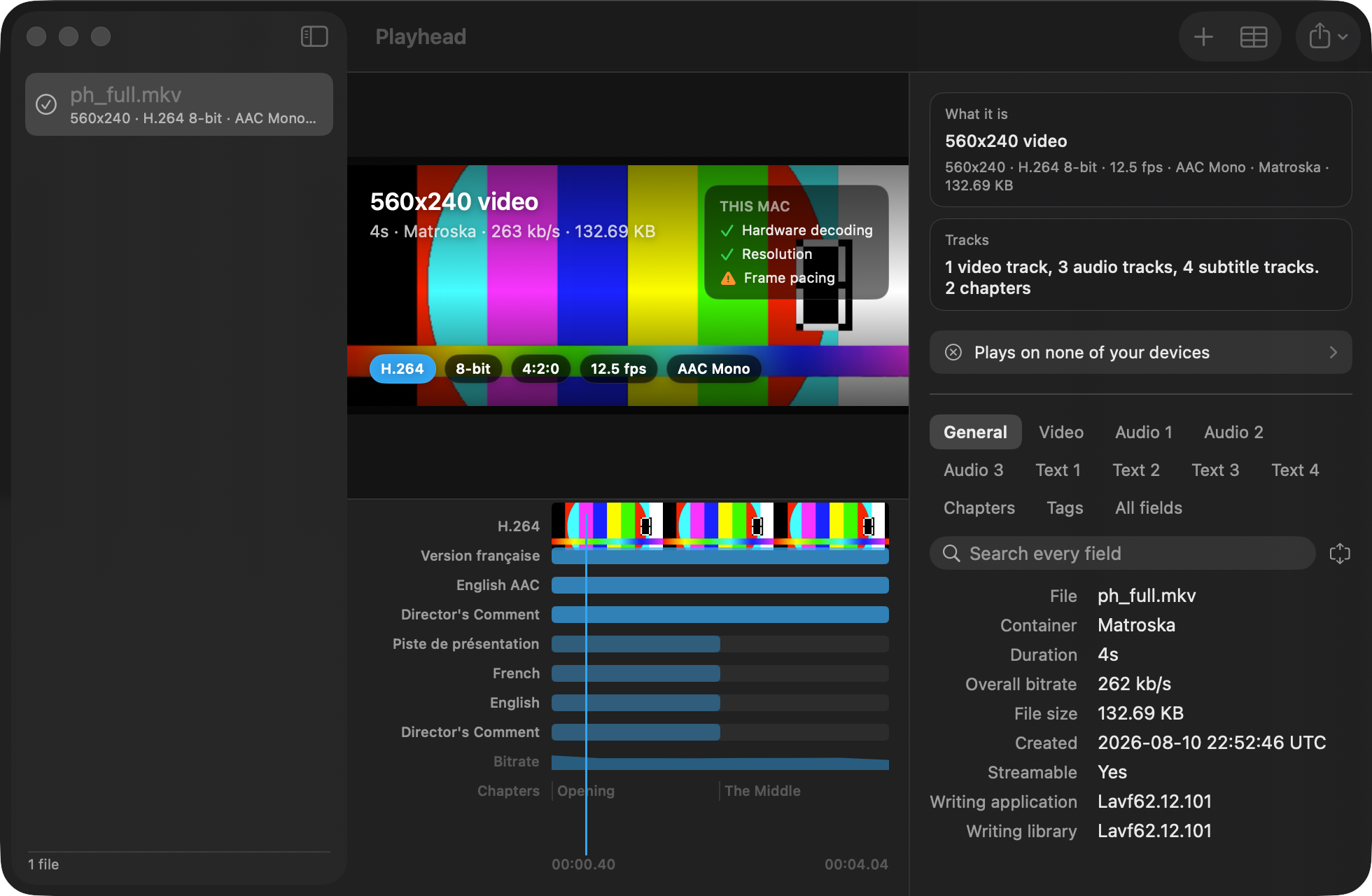The width and height of the screenshot is (1372, 896).
Task: Click the What it is summary card
Action: (1140, 150)
